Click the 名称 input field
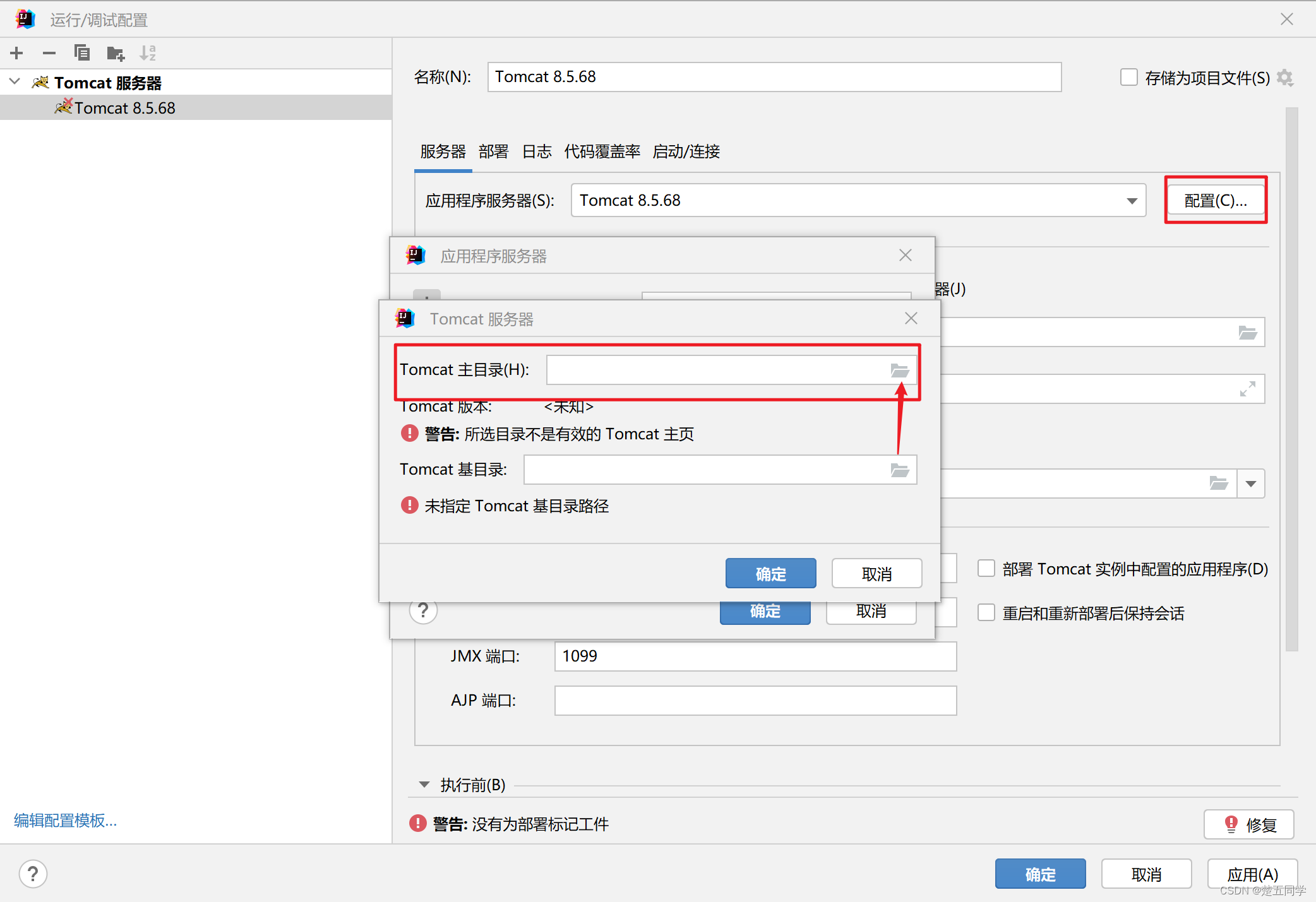 click(x=774, y=77)
